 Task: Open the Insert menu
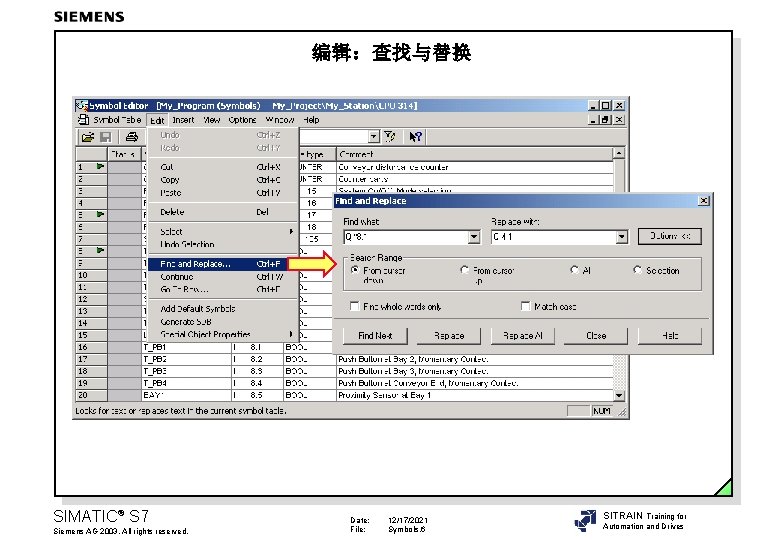(x=183, y=120)
